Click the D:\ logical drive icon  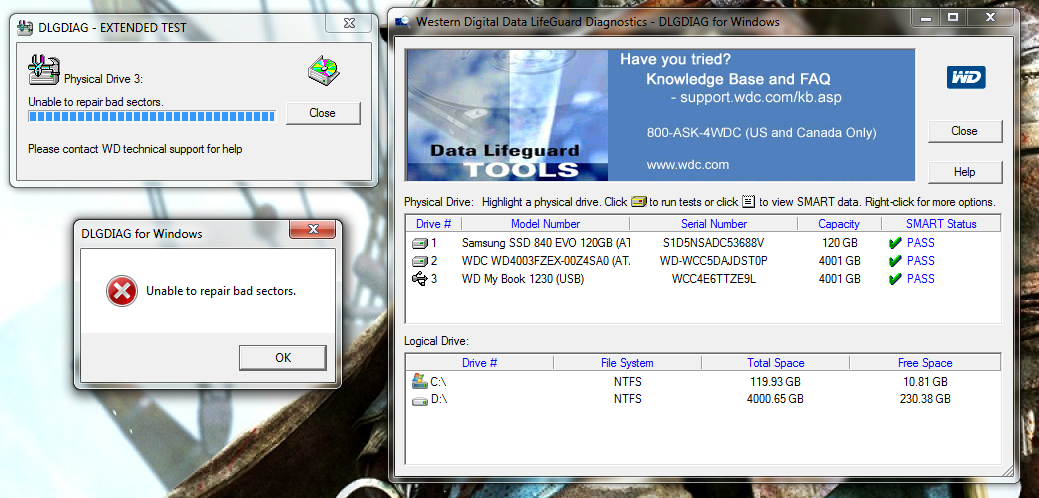(419, 400)
